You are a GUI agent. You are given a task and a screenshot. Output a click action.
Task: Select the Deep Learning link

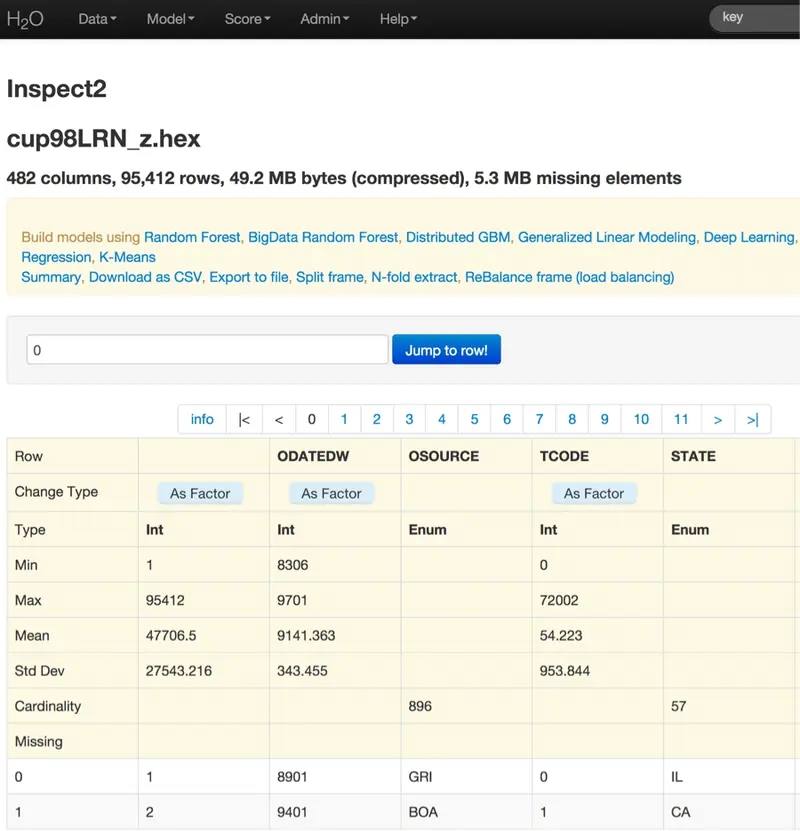749,237
